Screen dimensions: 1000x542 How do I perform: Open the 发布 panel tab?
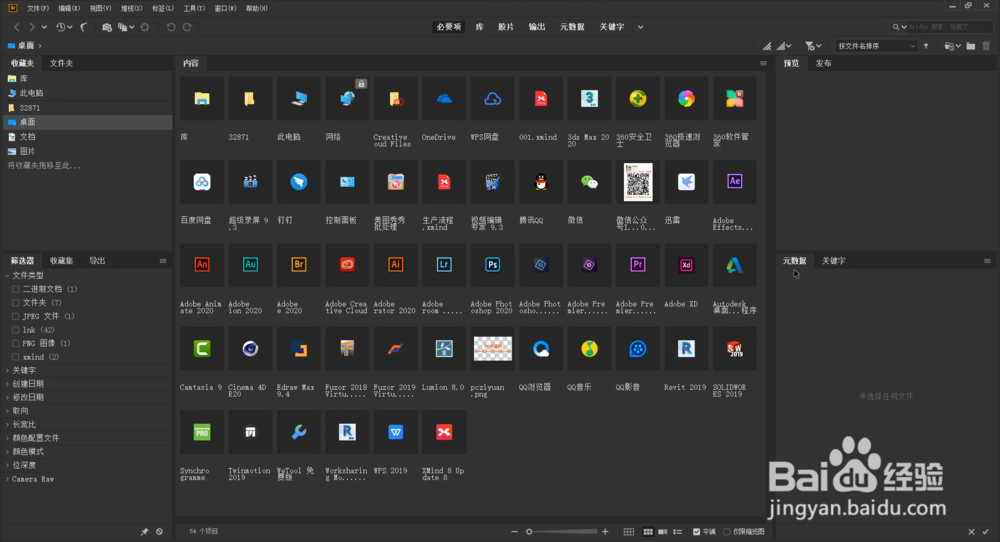(x=823, y=63)
